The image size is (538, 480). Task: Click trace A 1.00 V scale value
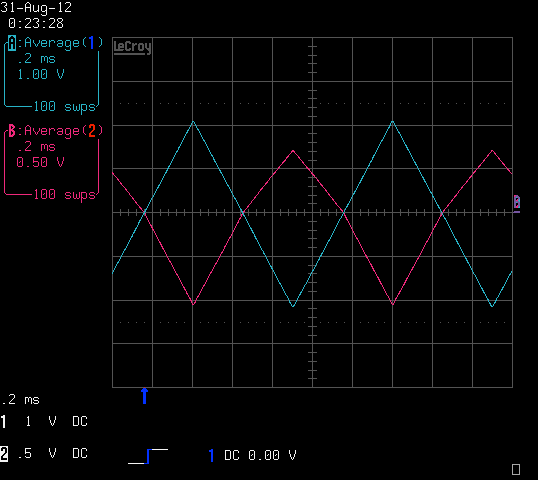click(x=41, y=74)
